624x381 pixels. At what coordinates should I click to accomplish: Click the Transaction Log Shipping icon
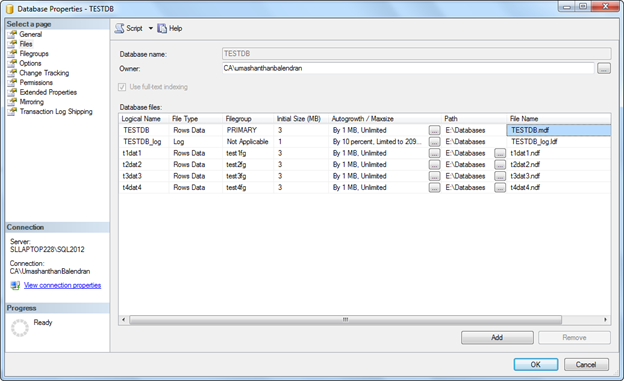13,111
